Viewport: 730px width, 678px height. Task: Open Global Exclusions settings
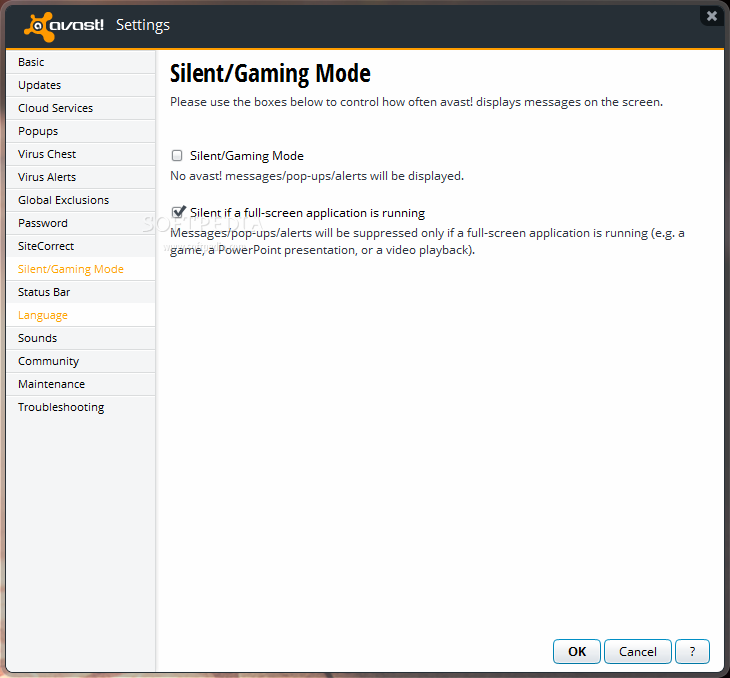click(81, 200)
